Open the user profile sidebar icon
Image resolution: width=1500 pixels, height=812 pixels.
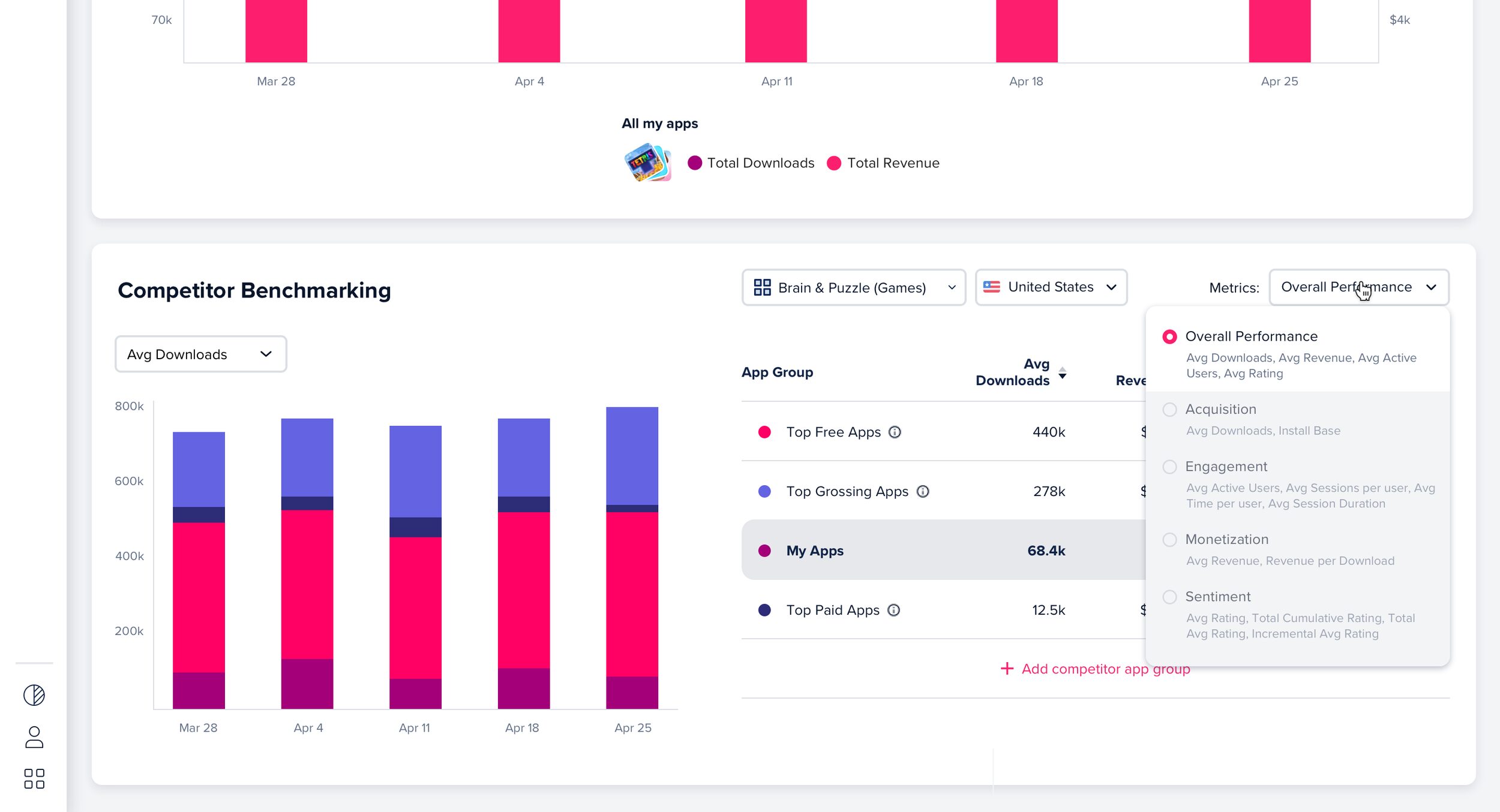(x=34, y=737)
